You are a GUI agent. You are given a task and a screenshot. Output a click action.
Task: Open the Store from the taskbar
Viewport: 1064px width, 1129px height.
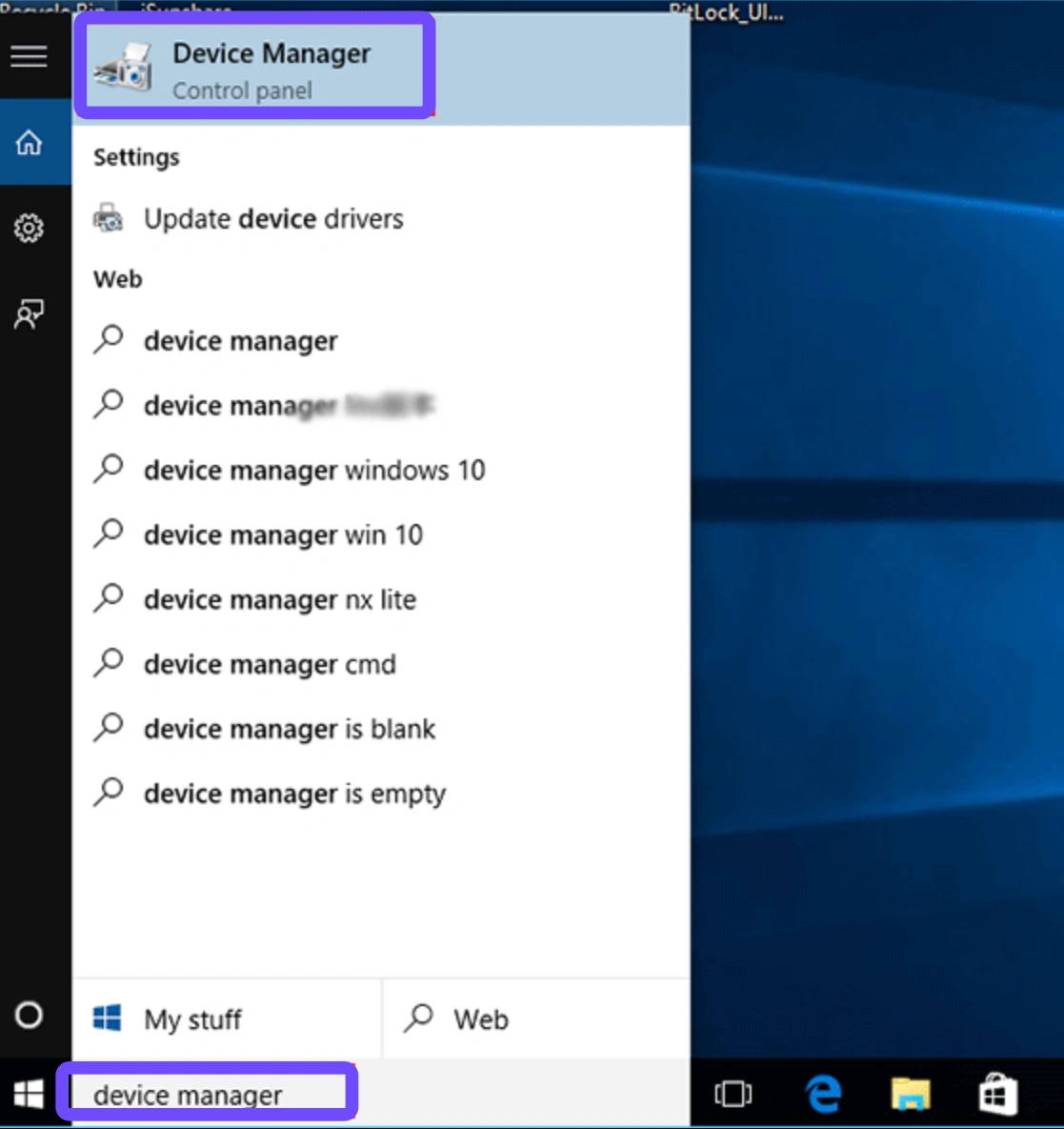[997, 1094]
